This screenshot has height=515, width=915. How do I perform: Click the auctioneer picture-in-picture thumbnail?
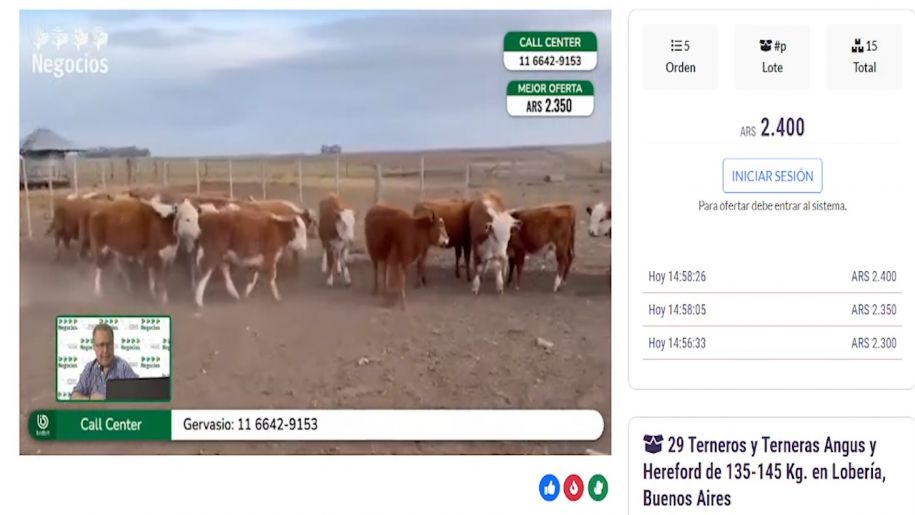(114, 359)
